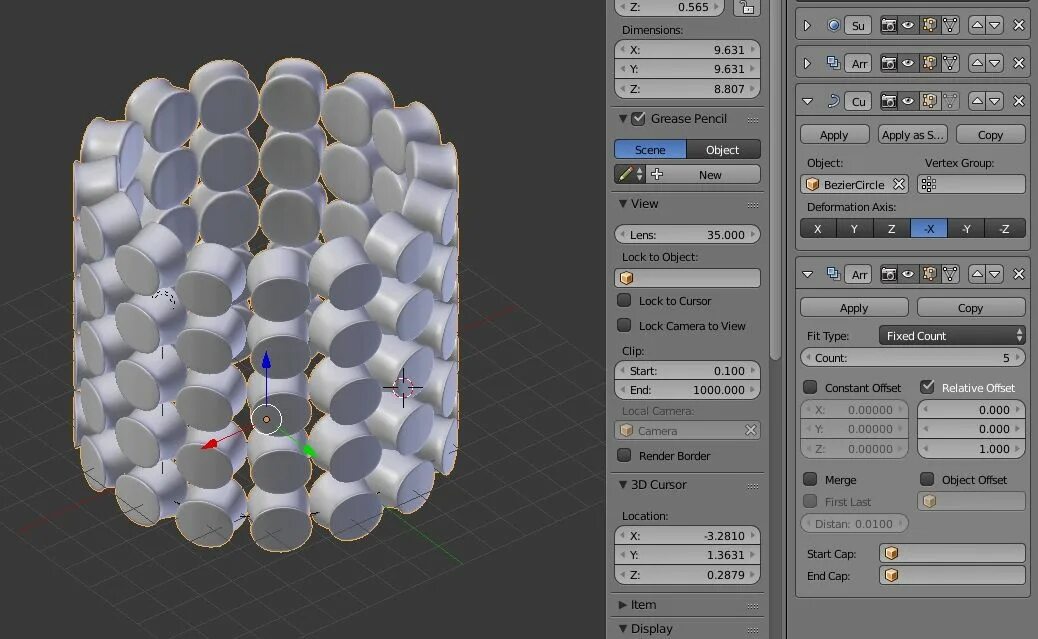Enable Render Border checkbox
The image size is (1038, 639).
click(x=624, y=455)
